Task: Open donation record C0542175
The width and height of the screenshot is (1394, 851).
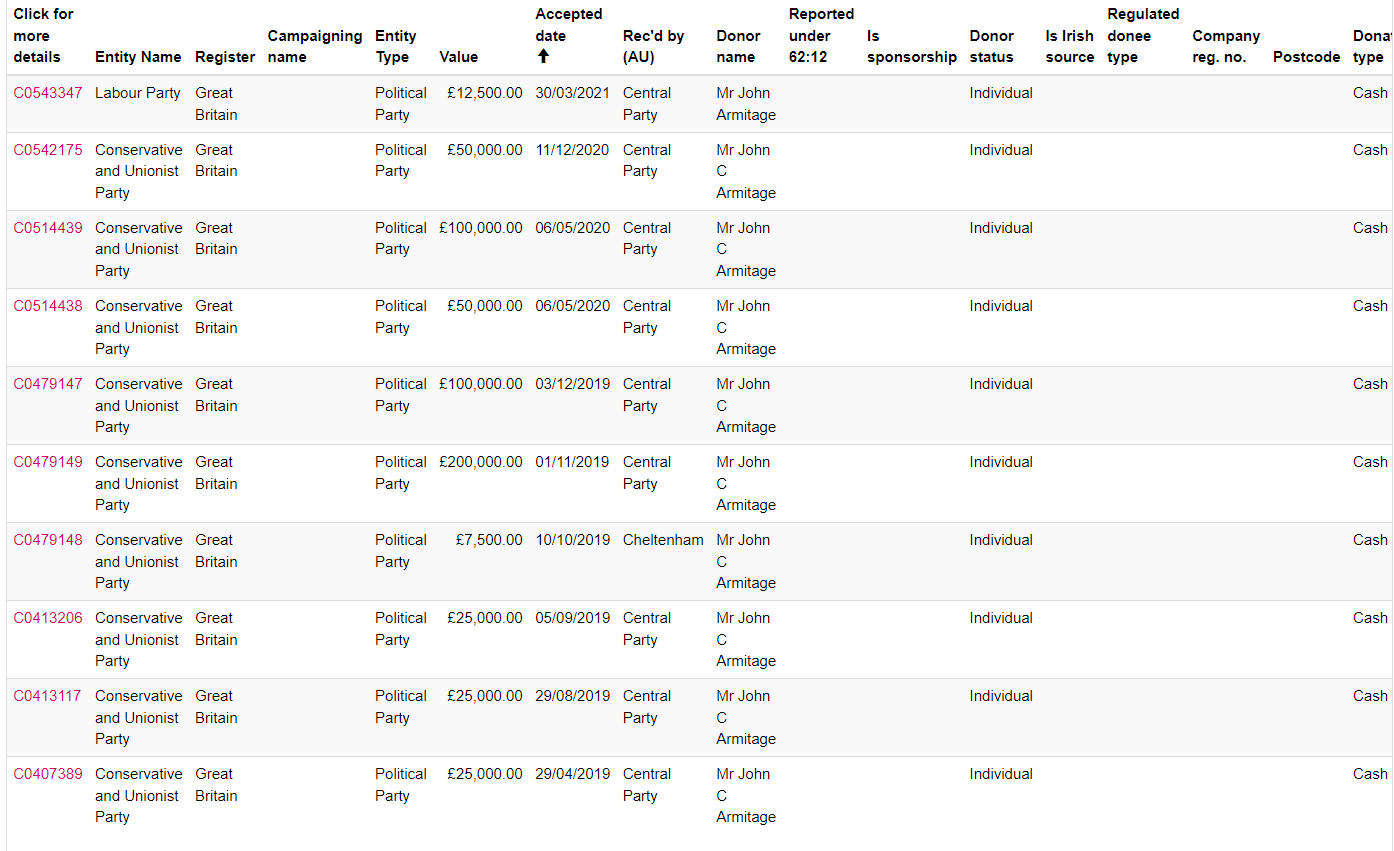Action: pos(48,150)
